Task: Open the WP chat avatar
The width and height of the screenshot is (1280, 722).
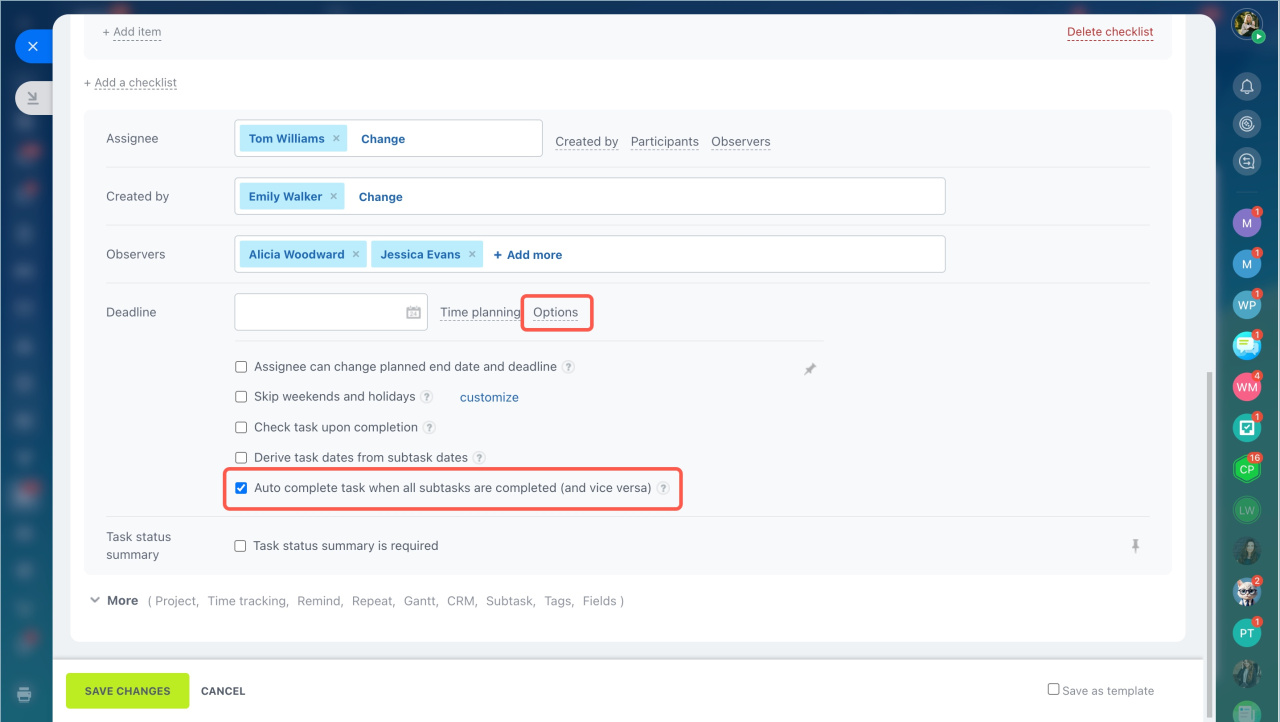Action: [1247, 305]
